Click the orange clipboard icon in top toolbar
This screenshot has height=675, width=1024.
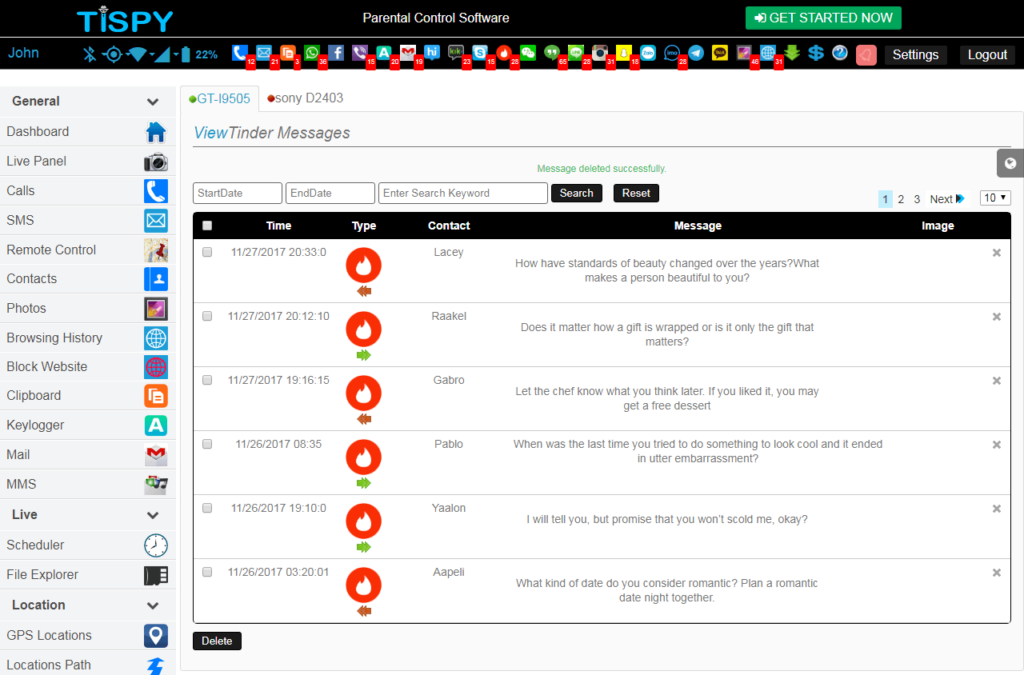(287, 53)
